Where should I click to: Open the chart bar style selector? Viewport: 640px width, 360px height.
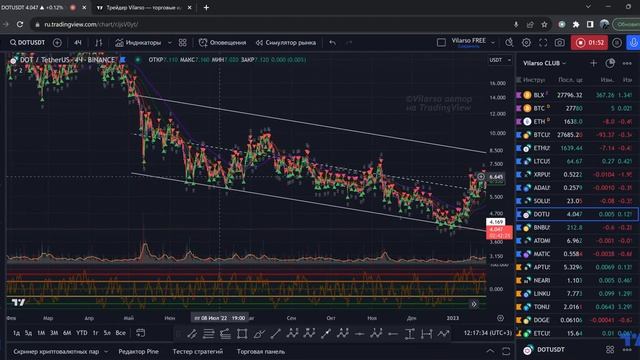98,42
